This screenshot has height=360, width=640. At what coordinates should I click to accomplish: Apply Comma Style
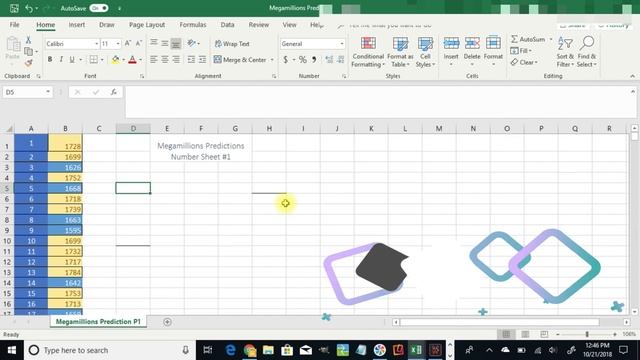[314, 60]
